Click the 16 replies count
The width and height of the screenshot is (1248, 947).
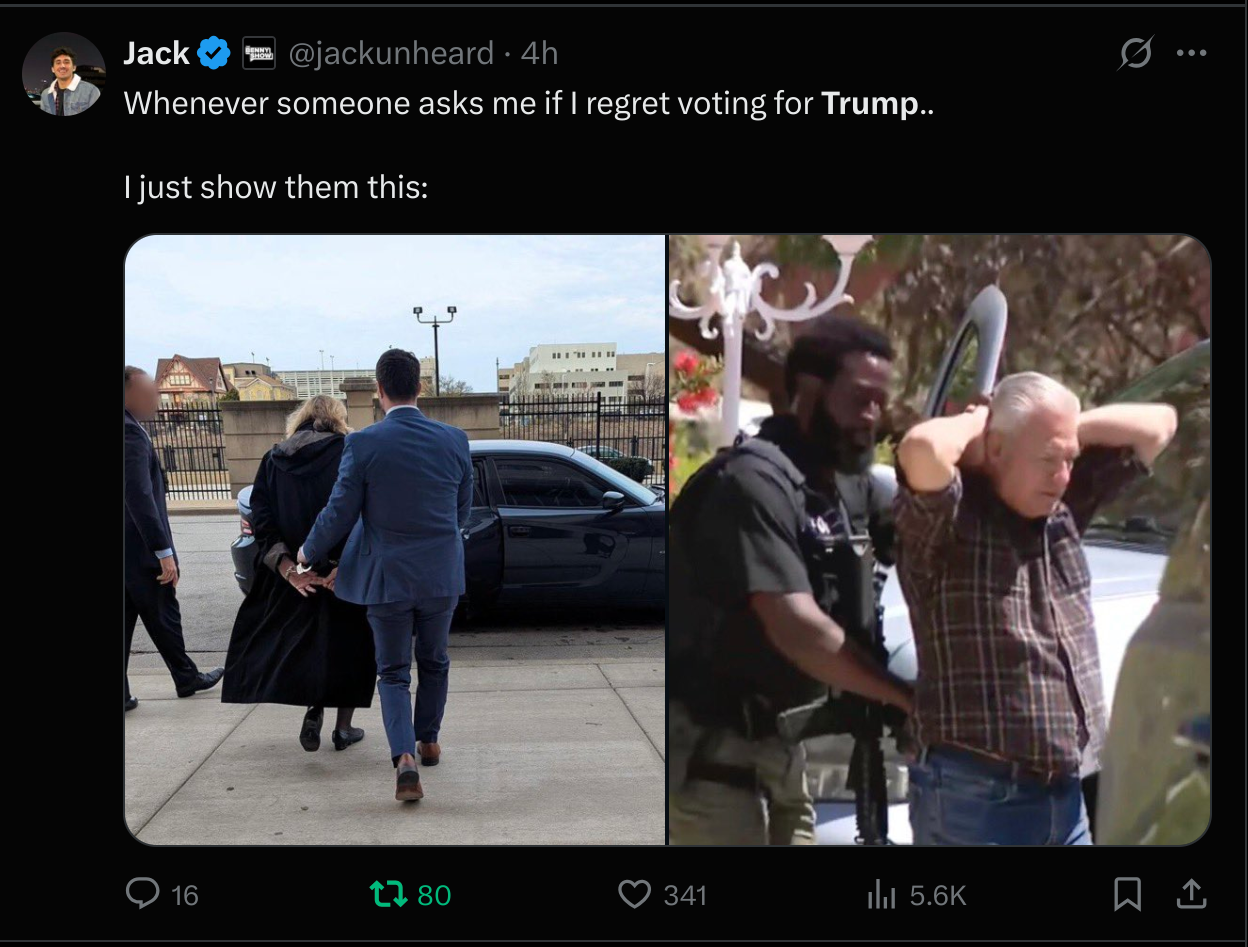click(184, 894)
